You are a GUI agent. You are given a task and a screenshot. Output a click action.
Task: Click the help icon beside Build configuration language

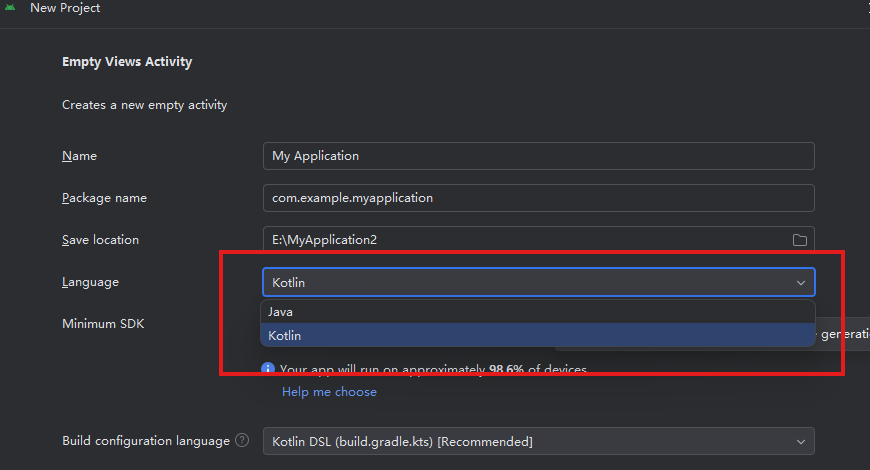pos(242,441)
